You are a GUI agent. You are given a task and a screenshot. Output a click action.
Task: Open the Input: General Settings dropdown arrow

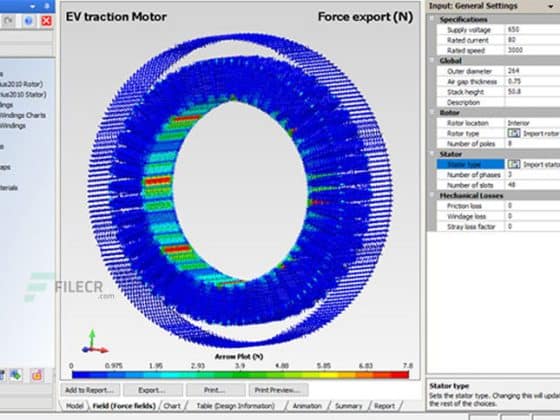coord(550,6)
